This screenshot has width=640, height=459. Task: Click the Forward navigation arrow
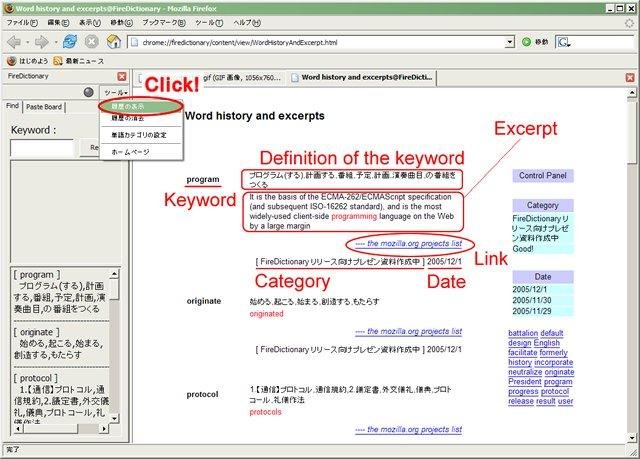click(42, 42)
